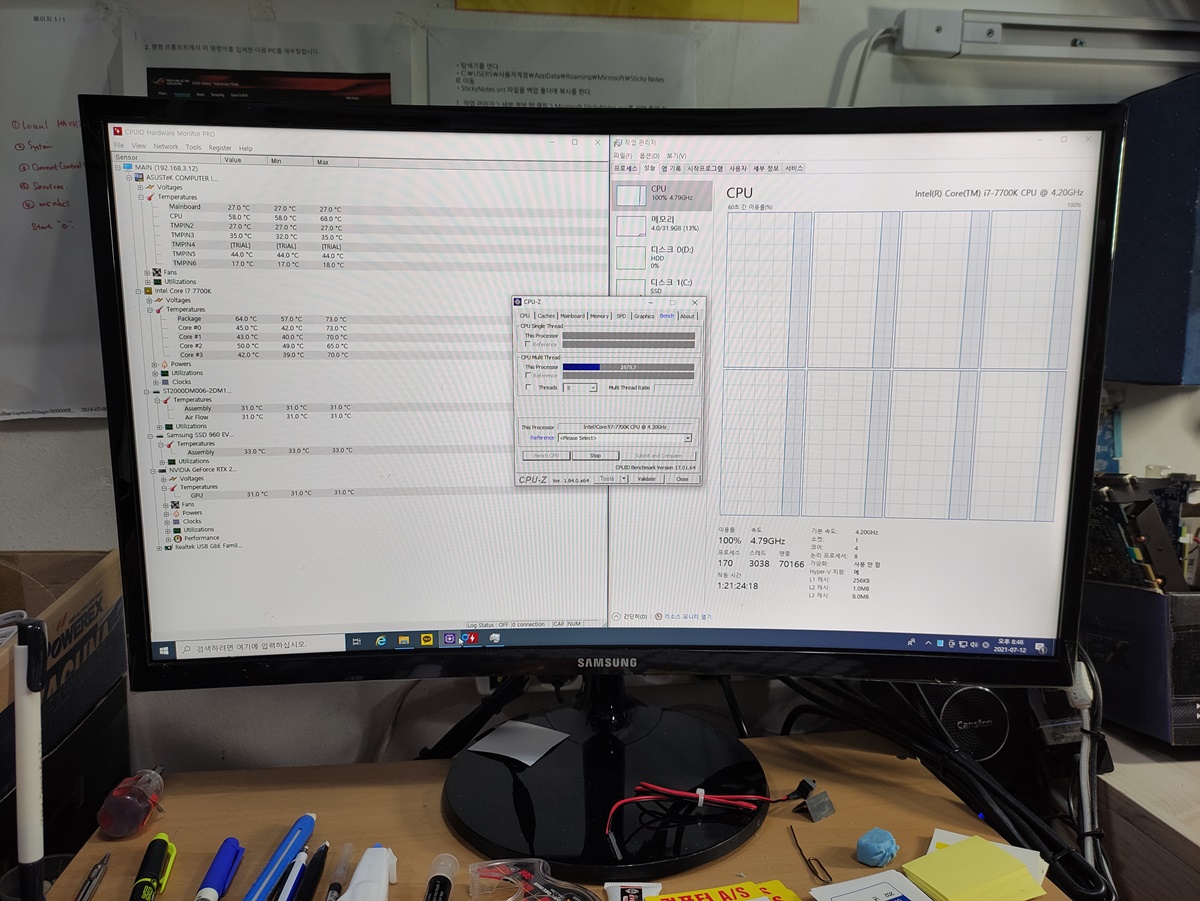Click the CPU-Z title bar icon
Image resolution: width=1200 pixels, height=901 pixels.
(519, 302)
